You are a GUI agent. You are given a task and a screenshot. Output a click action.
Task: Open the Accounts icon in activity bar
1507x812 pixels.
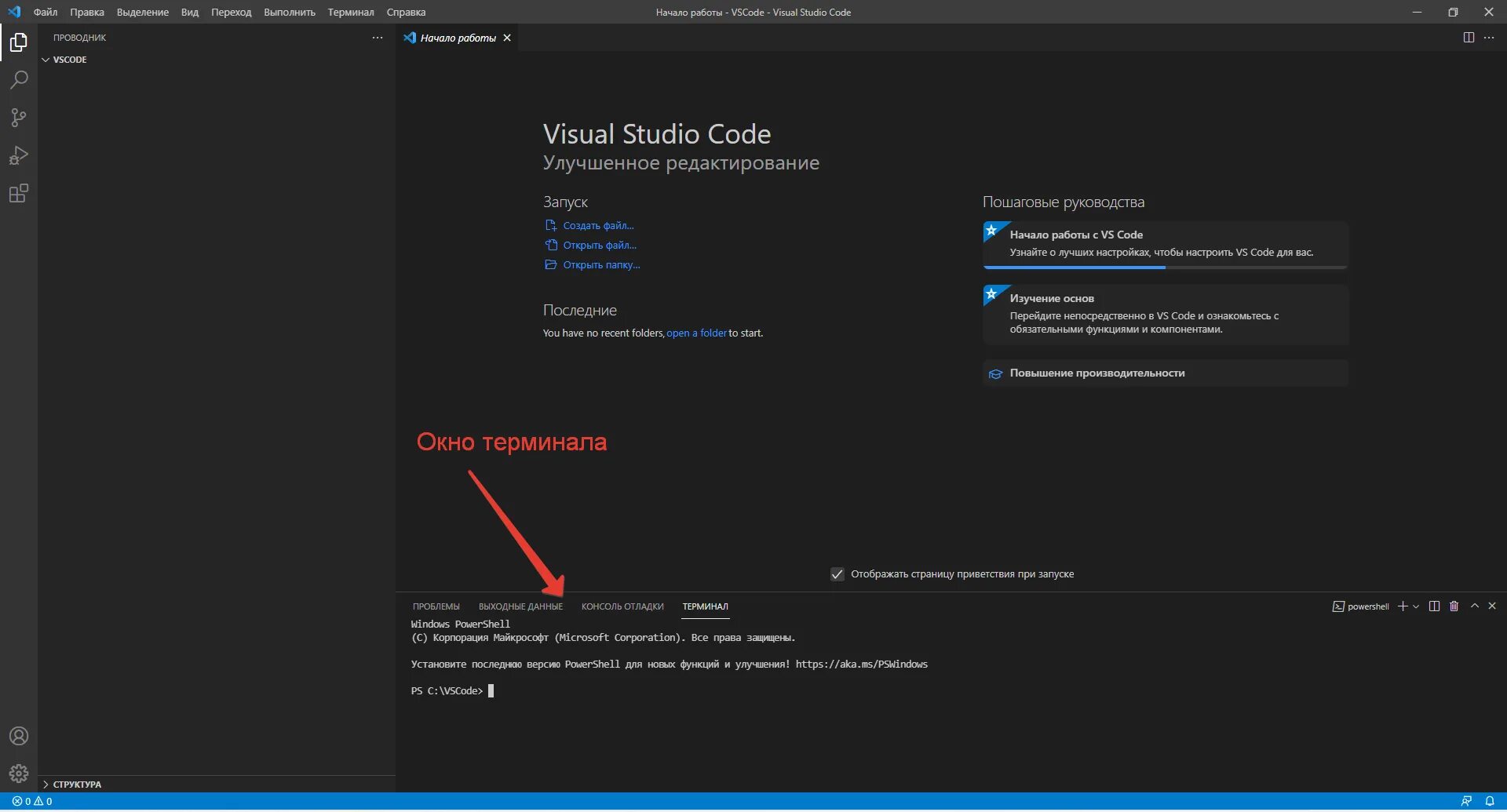tap(19, 736)
